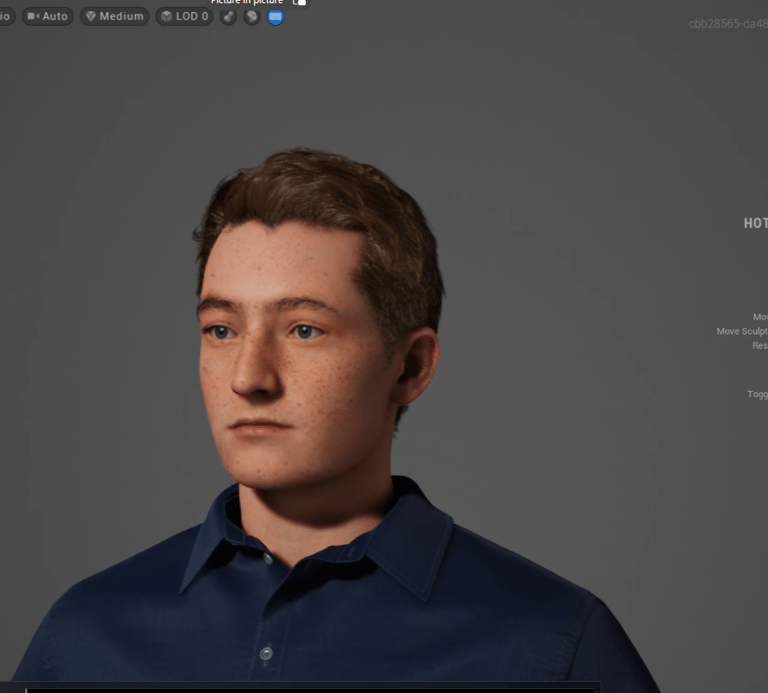Click the bone skeleton preview icon
The image size is (768, 693).
click(228, 17)
